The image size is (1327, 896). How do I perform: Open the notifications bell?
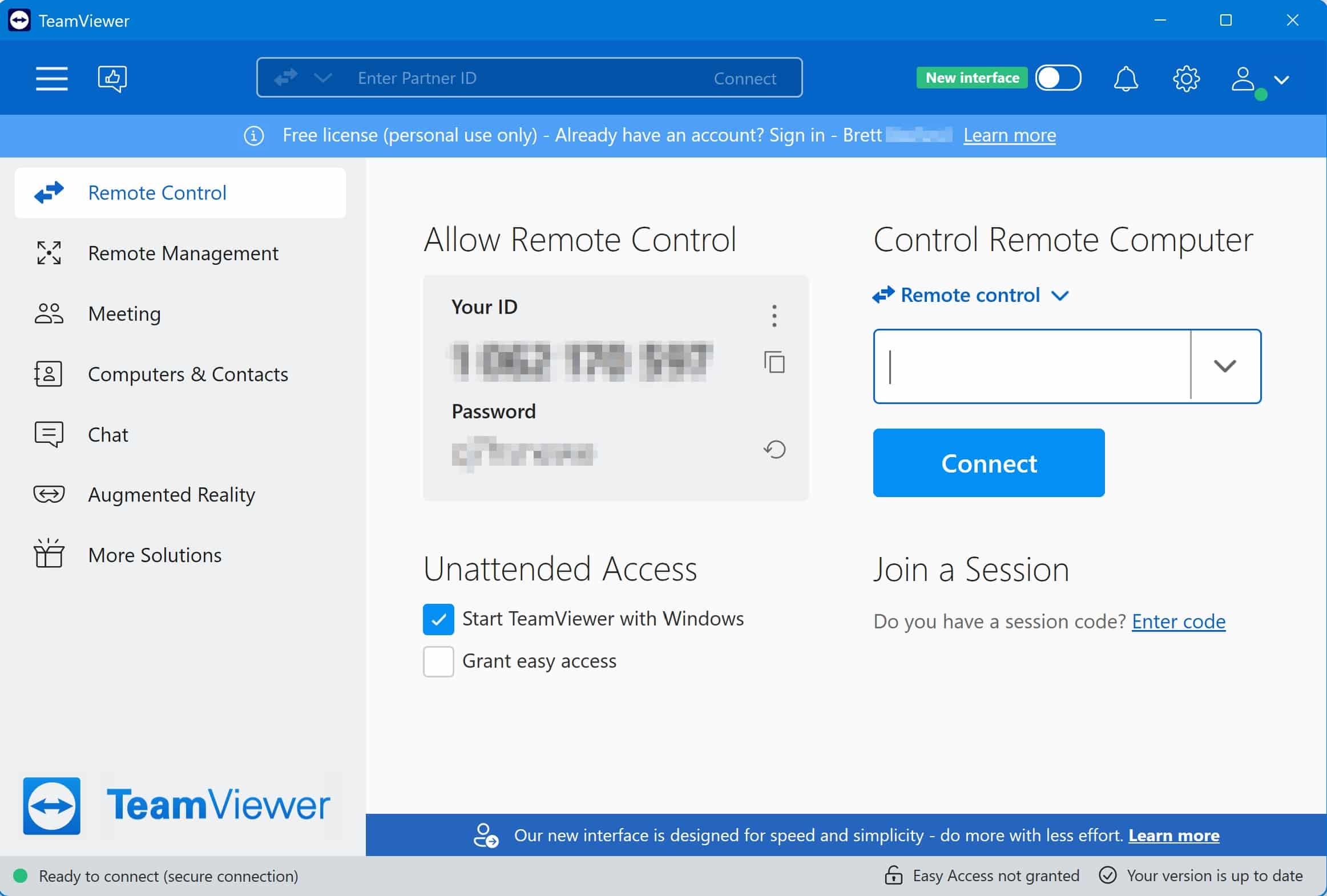1126,78
